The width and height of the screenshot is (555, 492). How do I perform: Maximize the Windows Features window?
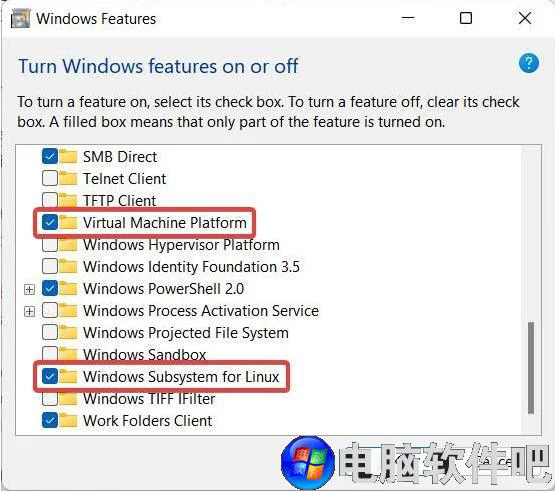click(x=465, y=18)
